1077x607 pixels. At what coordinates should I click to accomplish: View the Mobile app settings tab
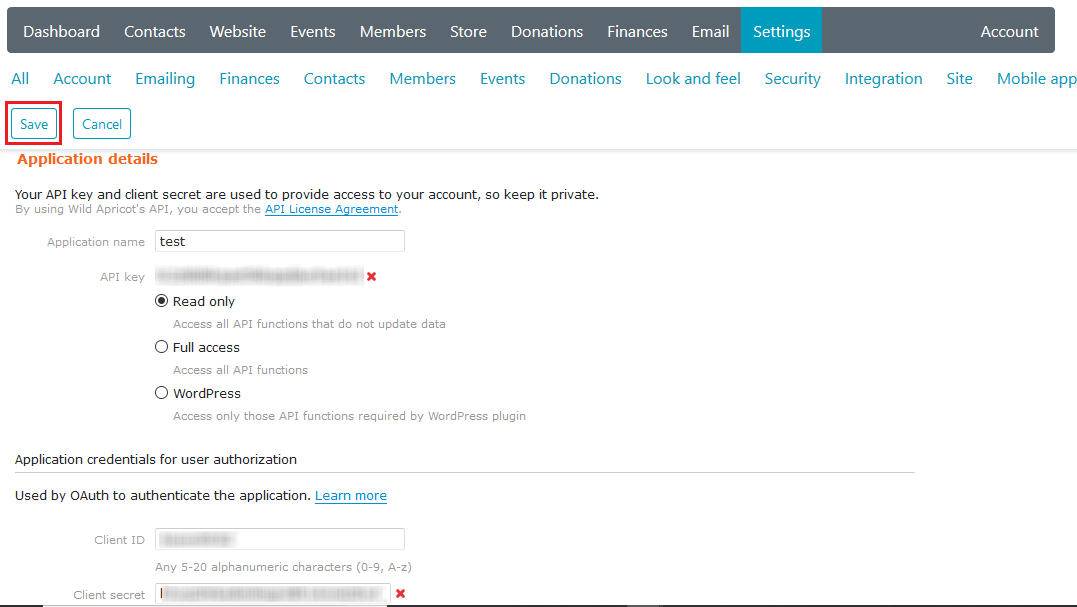click(1036, 78)
